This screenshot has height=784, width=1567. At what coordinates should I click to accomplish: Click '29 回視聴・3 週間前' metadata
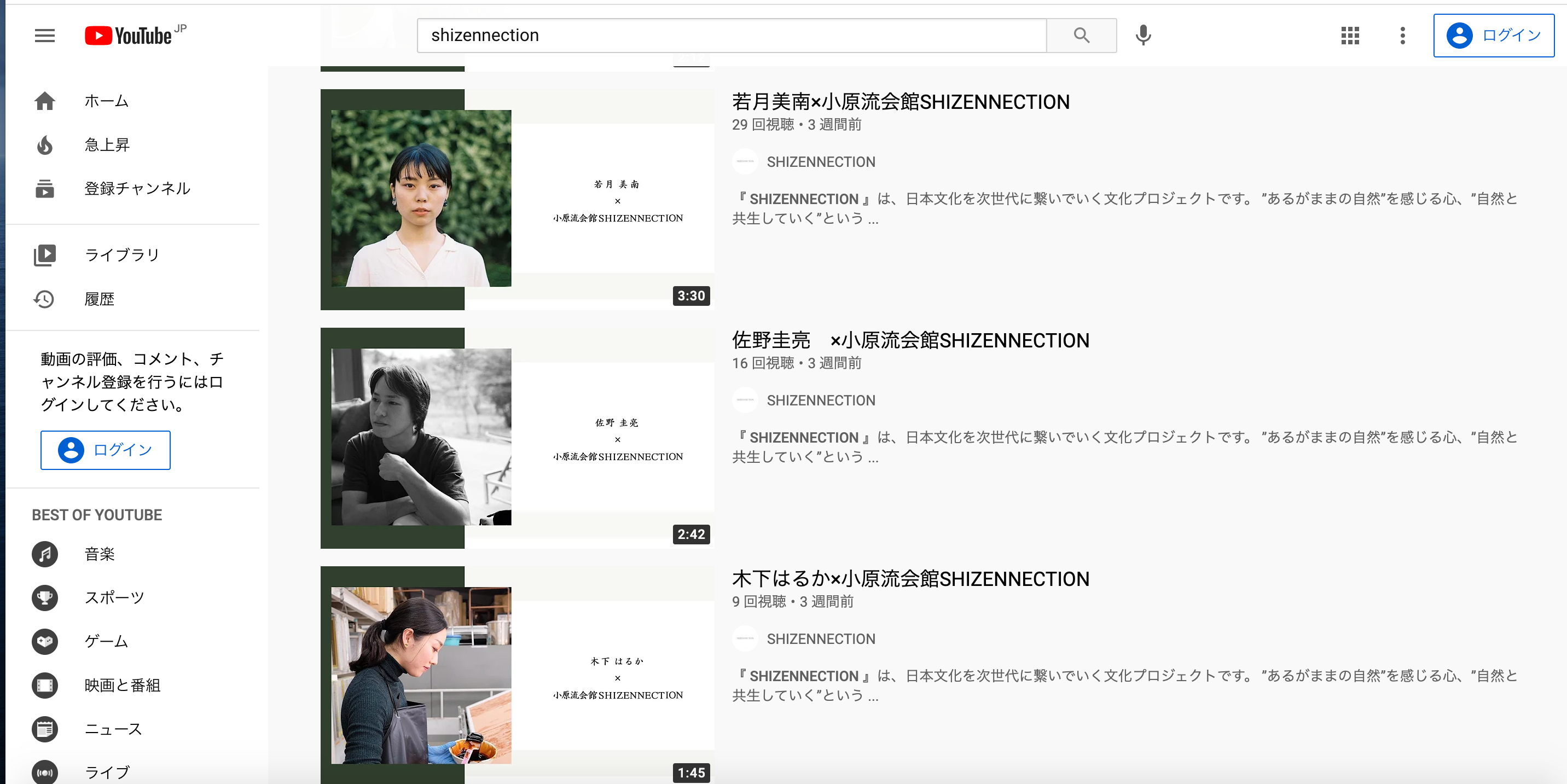796,124
